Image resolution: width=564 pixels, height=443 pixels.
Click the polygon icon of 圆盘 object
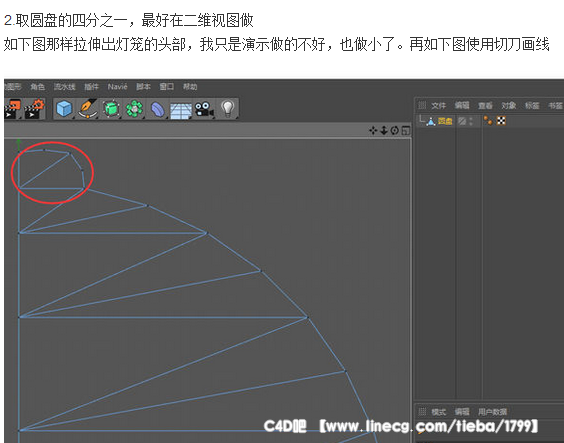point(431,121)
